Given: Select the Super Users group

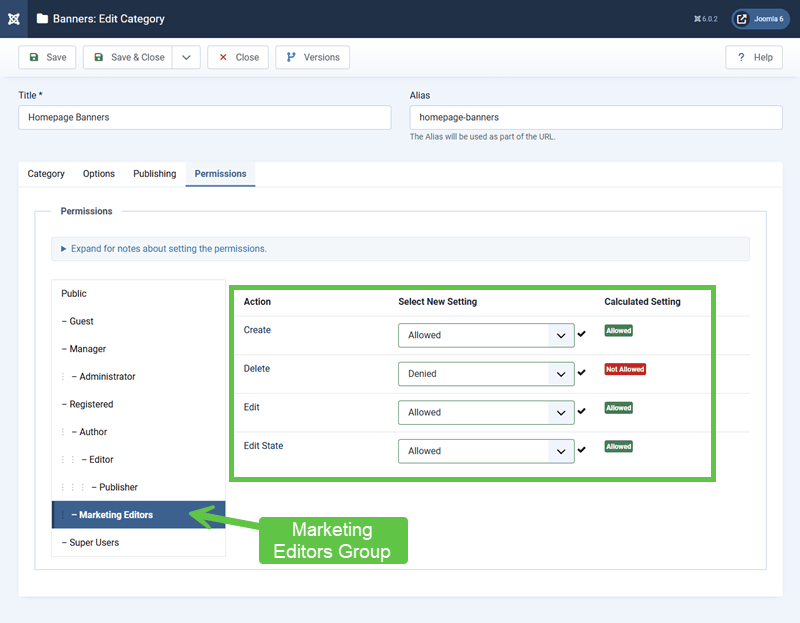Looking at the screenshot, I should click(138, 542).
